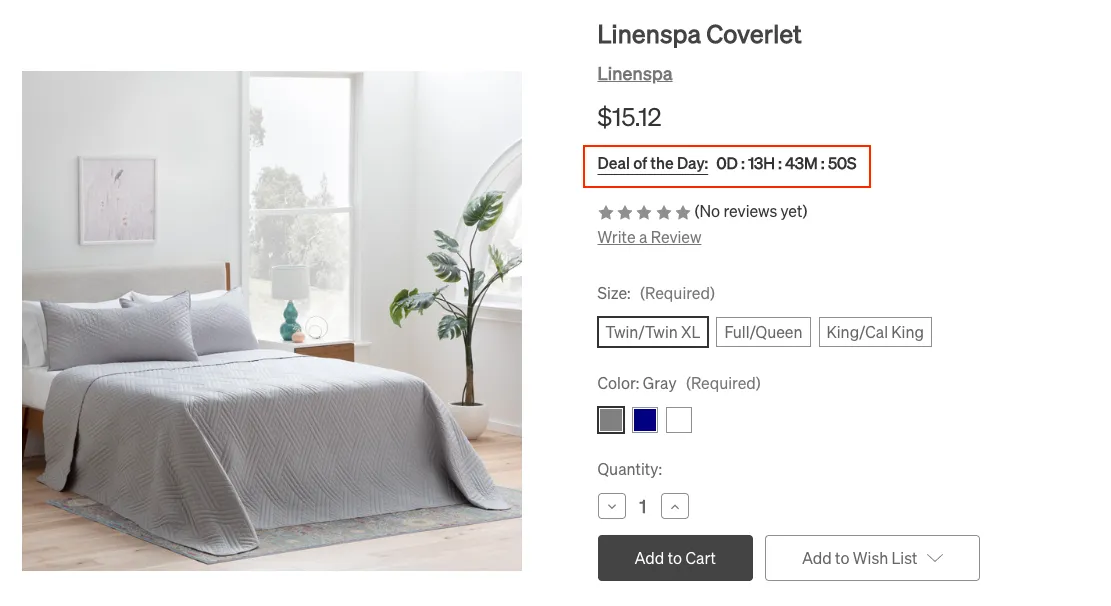Image resolution: width=1111 pixels, height=606 pixels.
Task: Decrease quantity with the down arrow
Action: pyautogui.click(x=612, y=507)
